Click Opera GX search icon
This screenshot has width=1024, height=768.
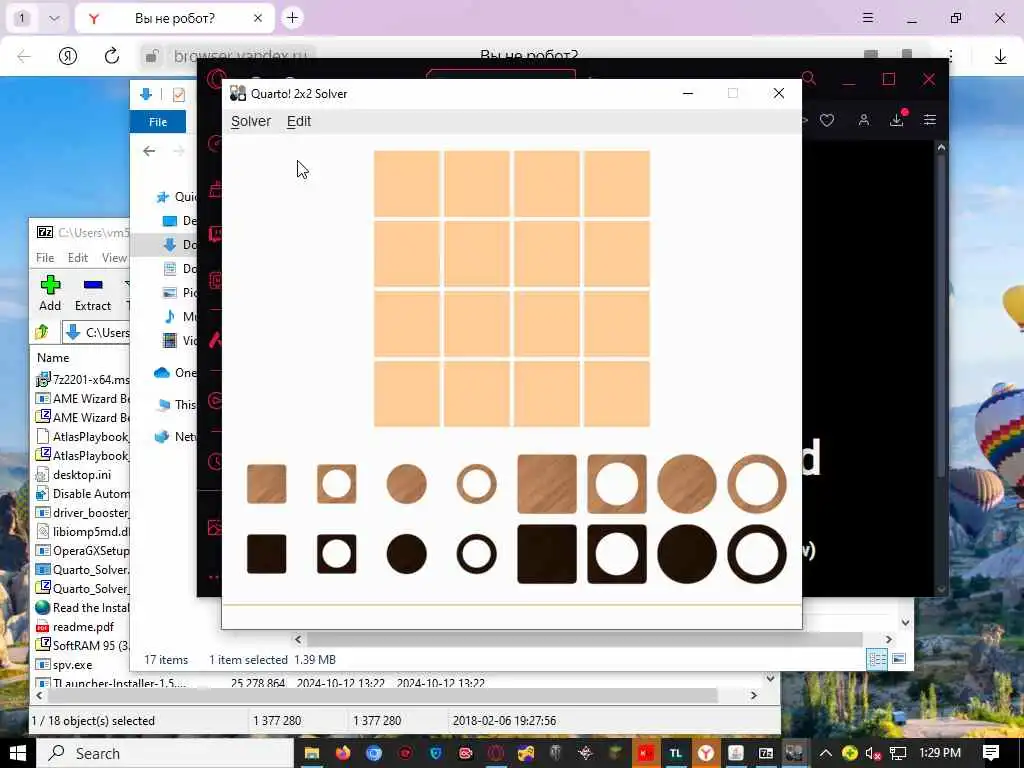pos(808,78)
